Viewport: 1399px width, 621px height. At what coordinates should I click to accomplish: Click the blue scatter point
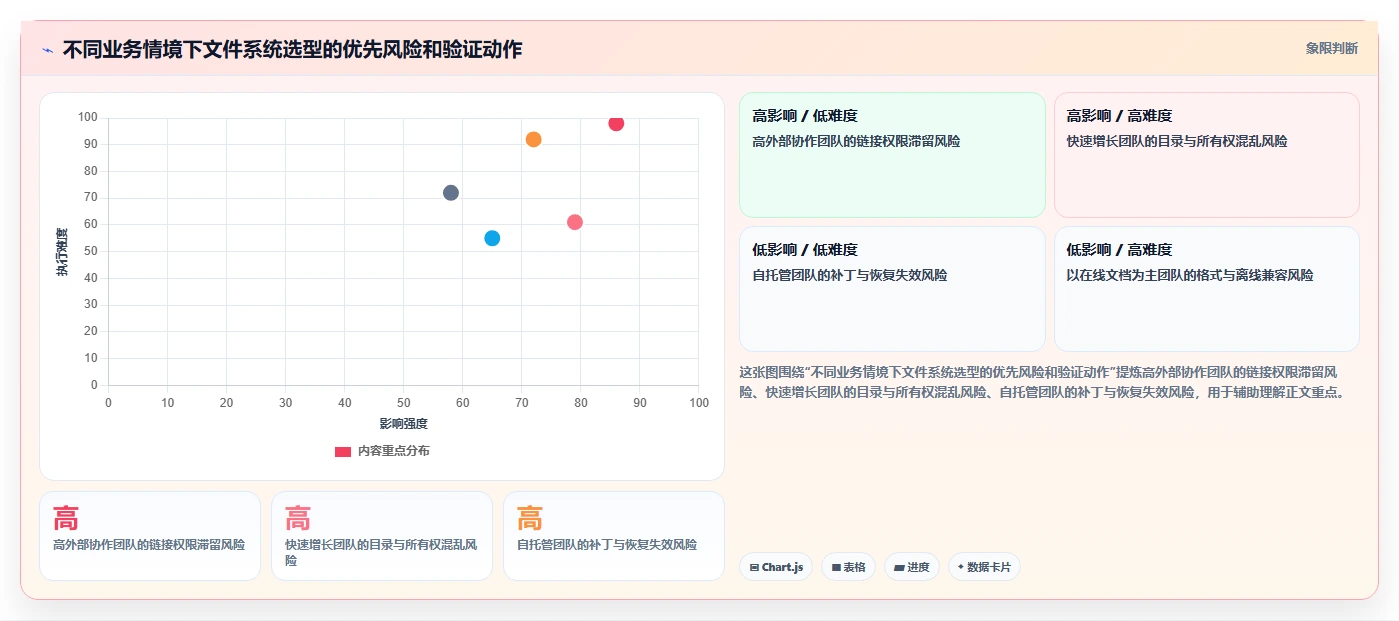click(492, 238)
